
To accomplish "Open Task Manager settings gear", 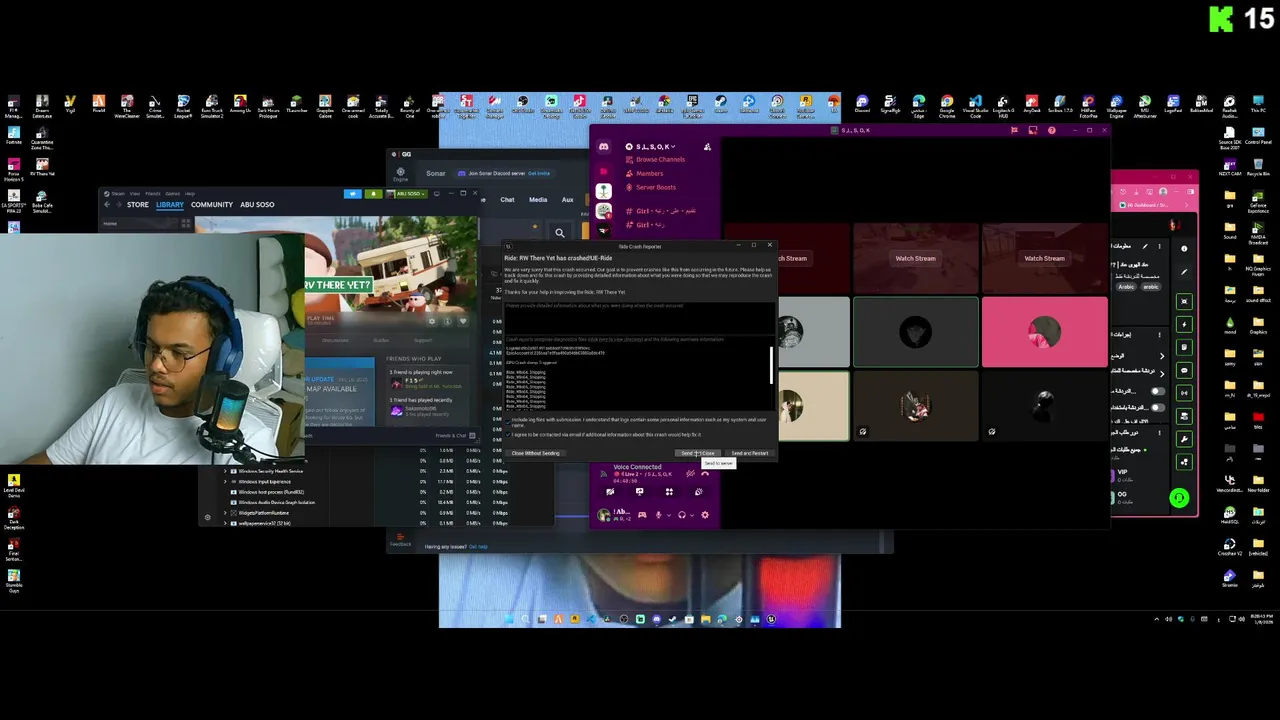I will pos(208,517).
